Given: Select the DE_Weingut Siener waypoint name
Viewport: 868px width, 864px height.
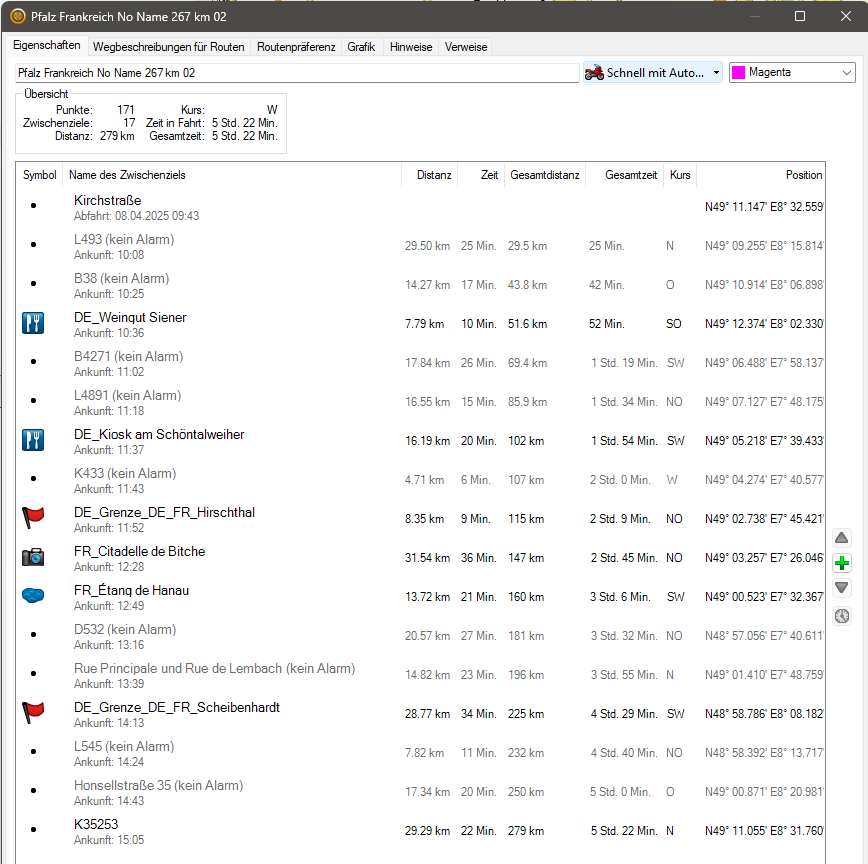Looking at the screenshot, I should tap(130, 317).
